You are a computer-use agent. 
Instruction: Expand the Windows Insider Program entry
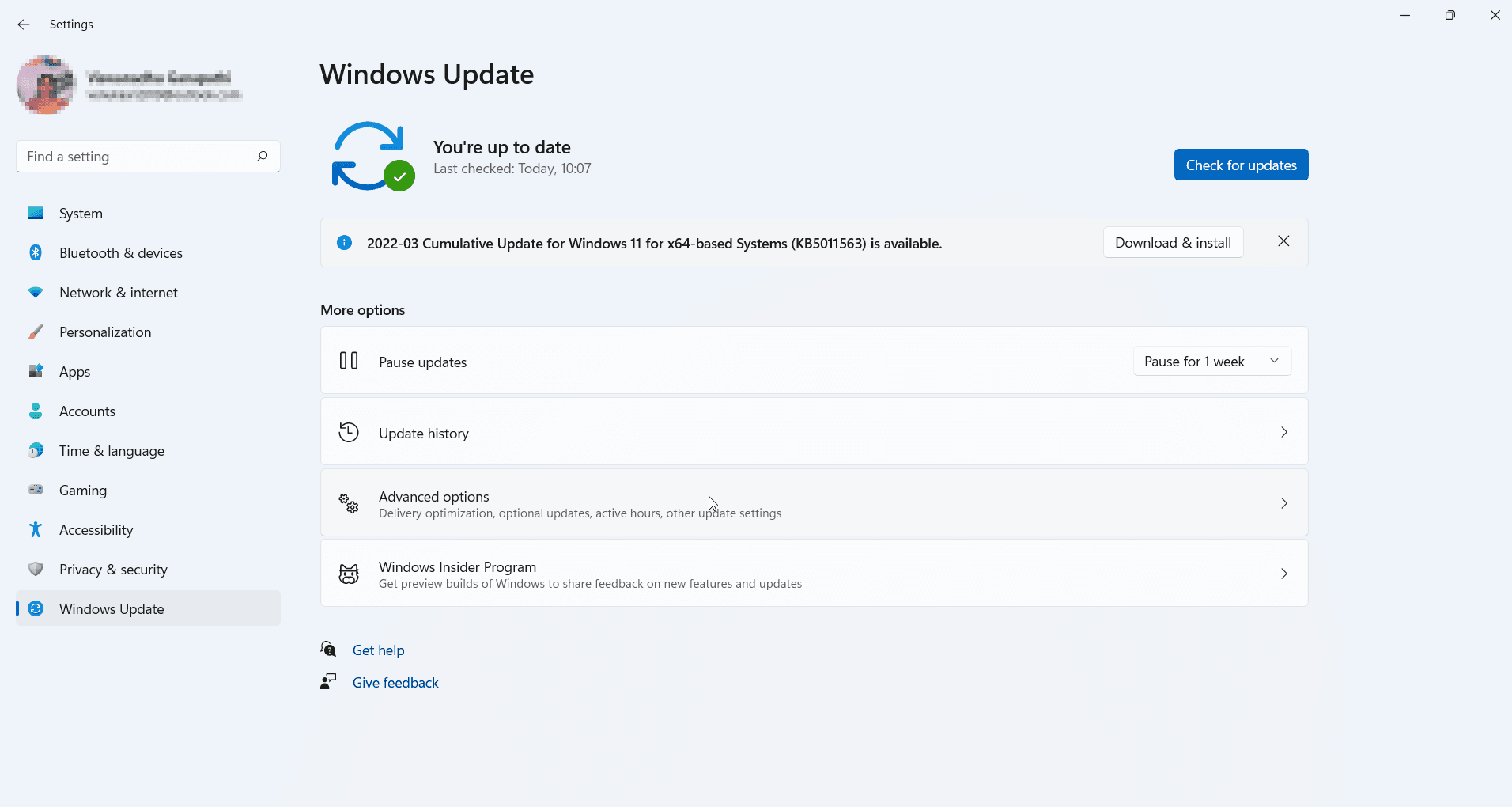pos(1283,574)
